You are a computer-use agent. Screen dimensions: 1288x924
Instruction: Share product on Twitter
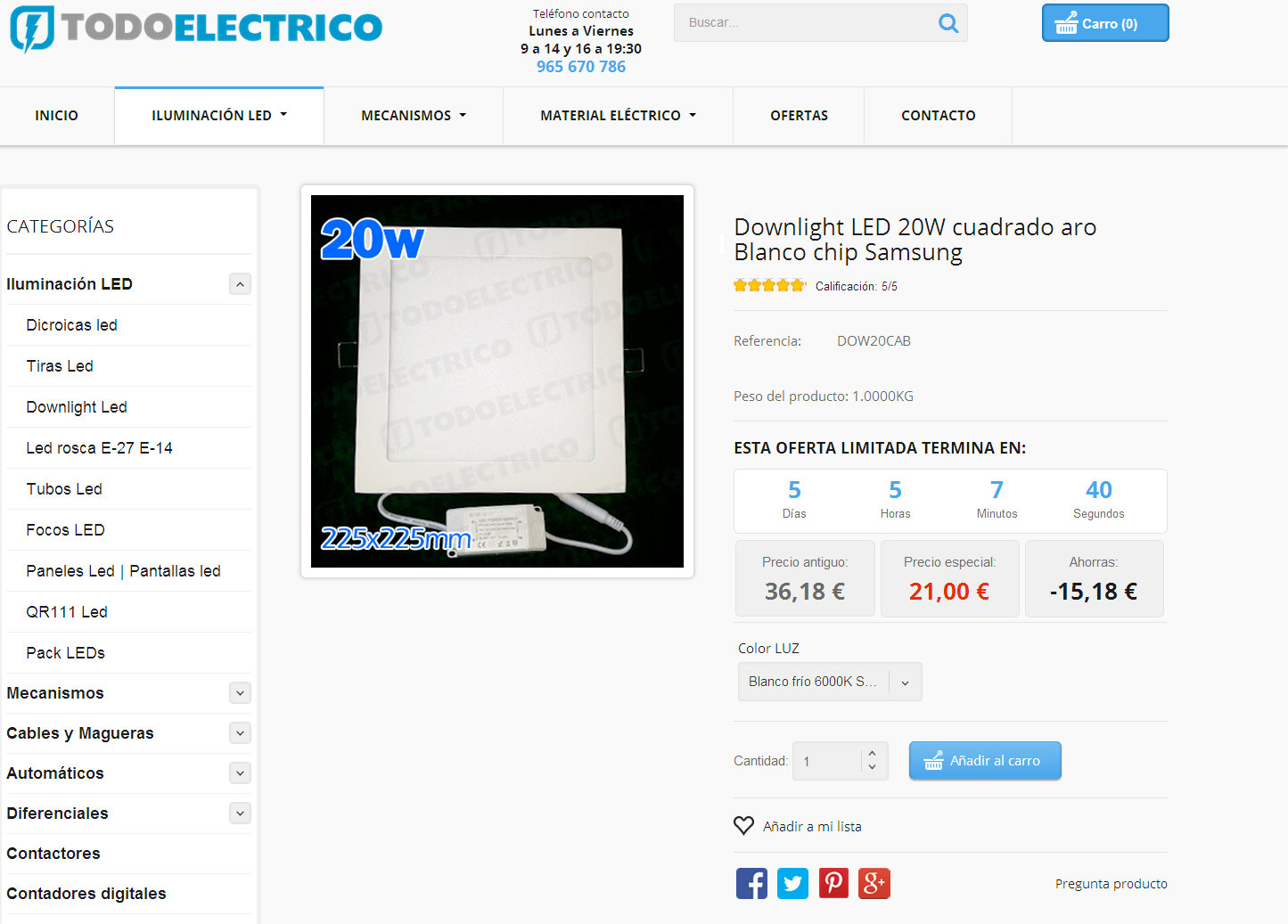(792, 883)
